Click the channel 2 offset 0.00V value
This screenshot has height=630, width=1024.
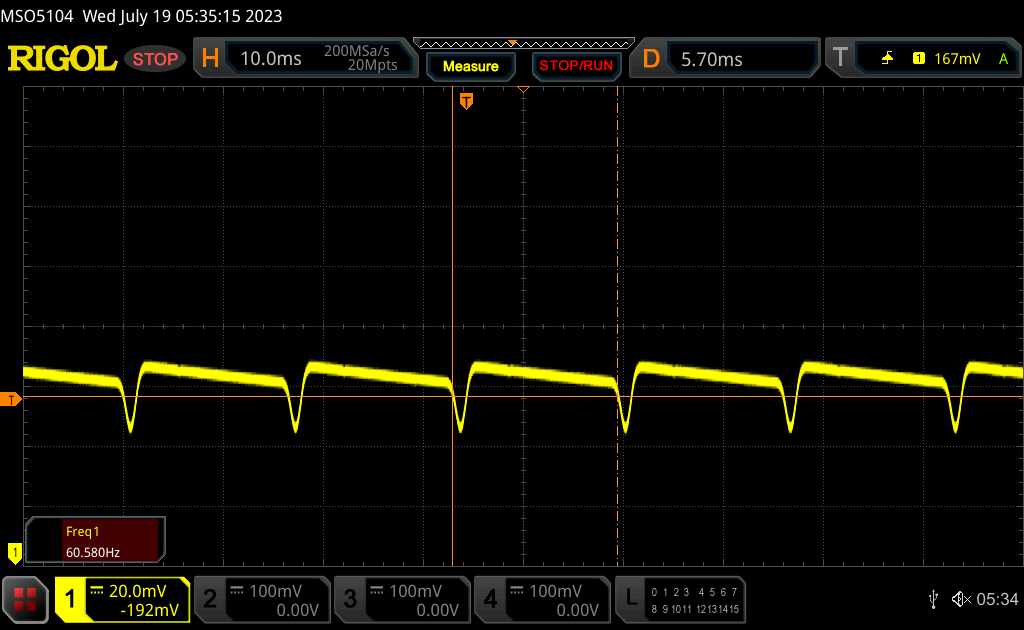297,610
